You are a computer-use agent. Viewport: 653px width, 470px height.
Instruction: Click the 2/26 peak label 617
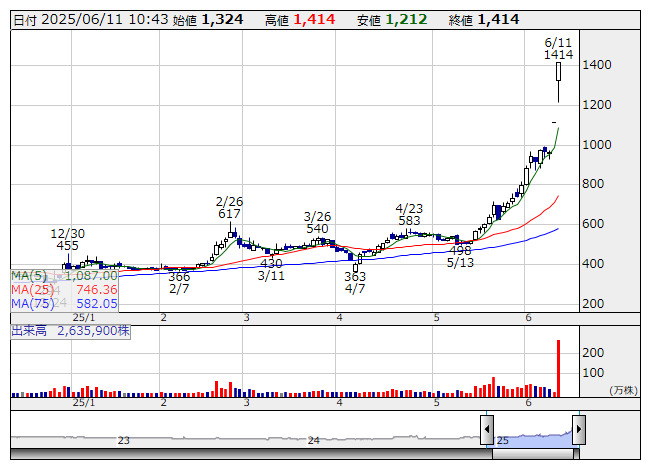point(229,214)
